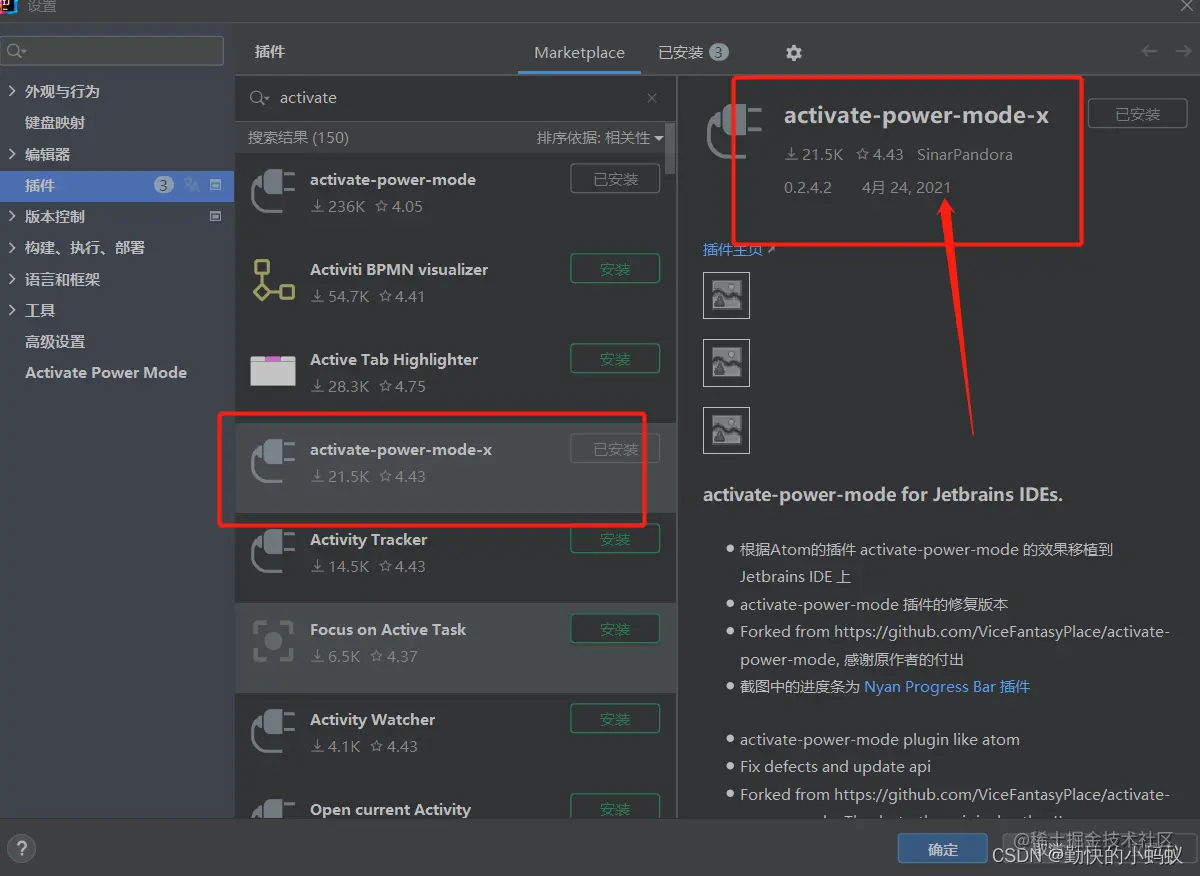Image resolution: width=1200 pixels, height=876 pixels.
Task: Click the settings search field
Action: tap(112, 51)
